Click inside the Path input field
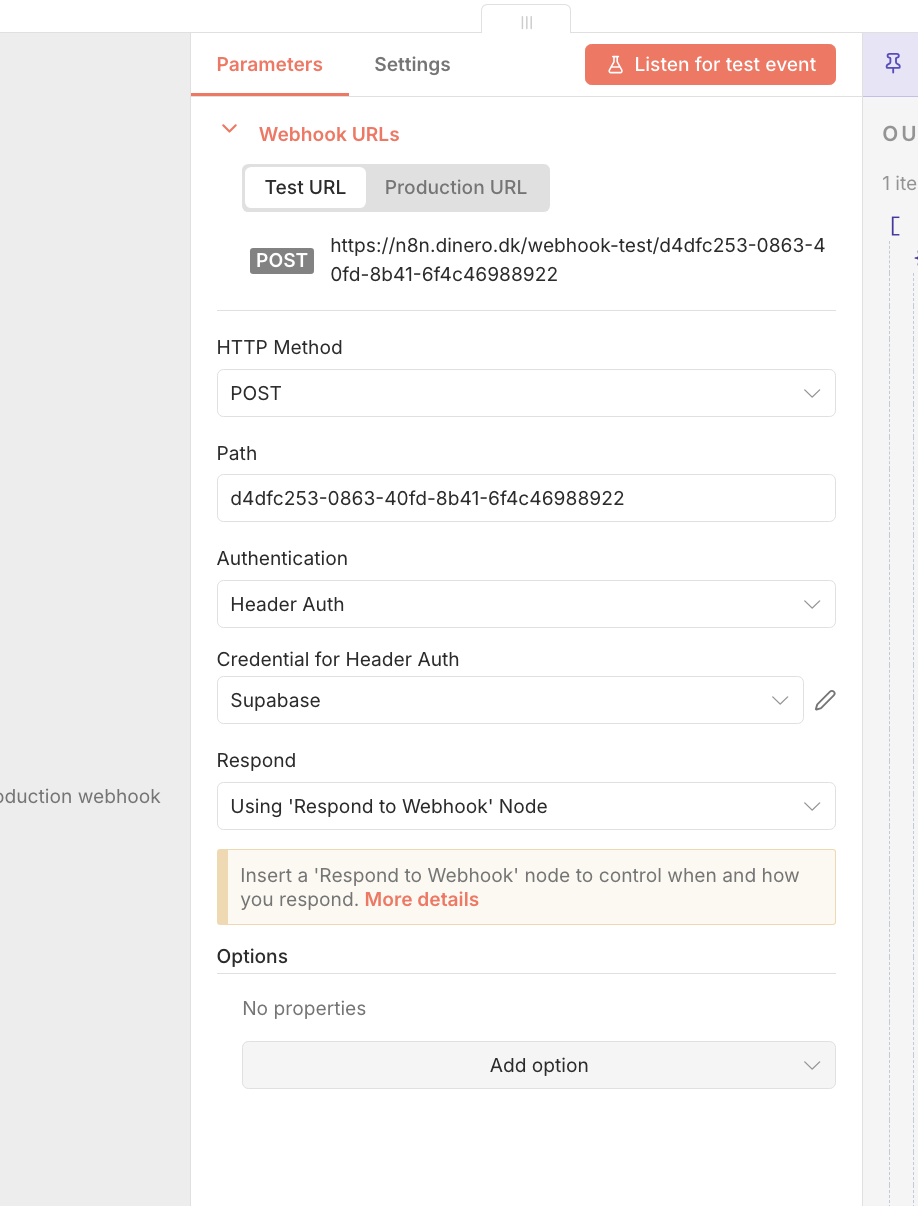Image resolution: width=918 pixels, height=1206 pixels. 526,498
